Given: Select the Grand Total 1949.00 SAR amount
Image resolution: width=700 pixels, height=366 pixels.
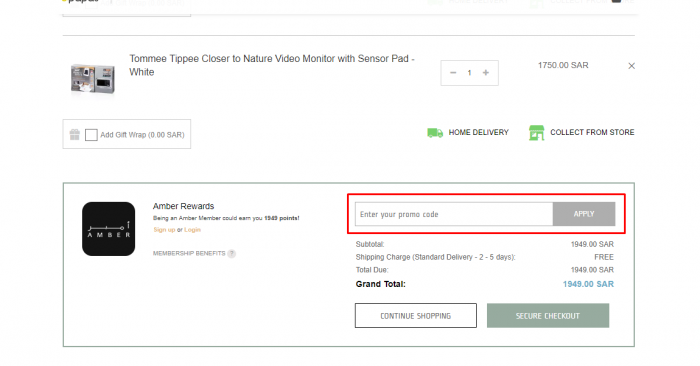Looking at the screenshot, I should point(588,284).
